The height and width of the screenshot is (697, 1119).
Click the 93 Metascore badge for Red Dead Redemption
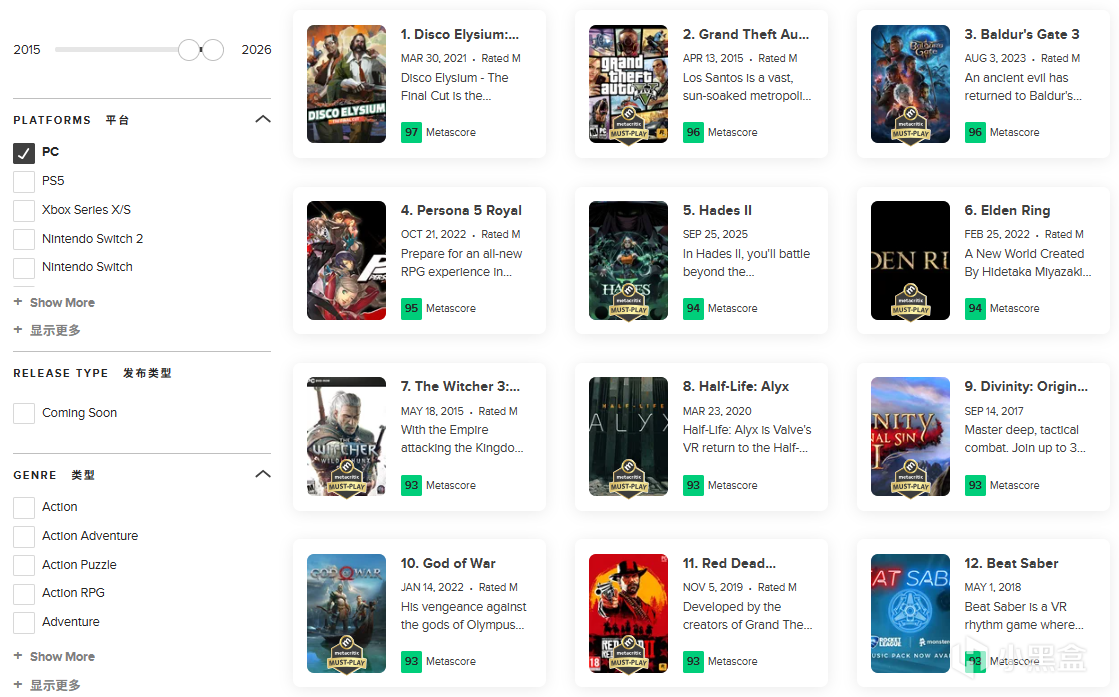pos(693,661)
